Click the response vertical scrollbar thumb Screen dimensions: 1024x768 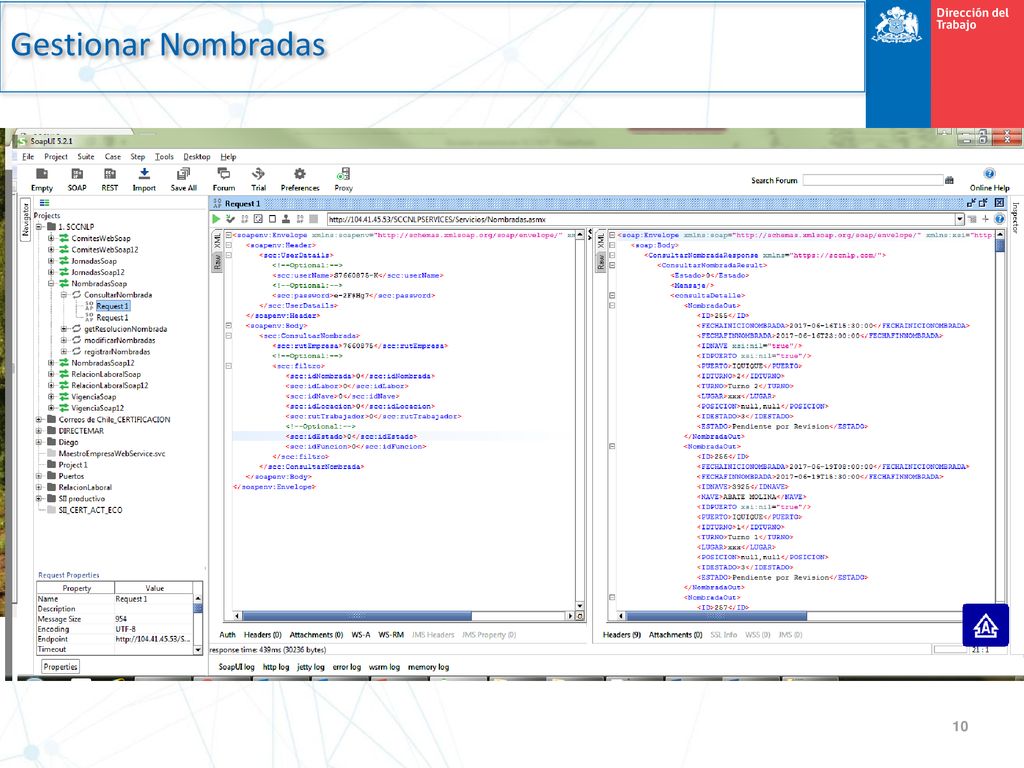click(x=999, y=245)
